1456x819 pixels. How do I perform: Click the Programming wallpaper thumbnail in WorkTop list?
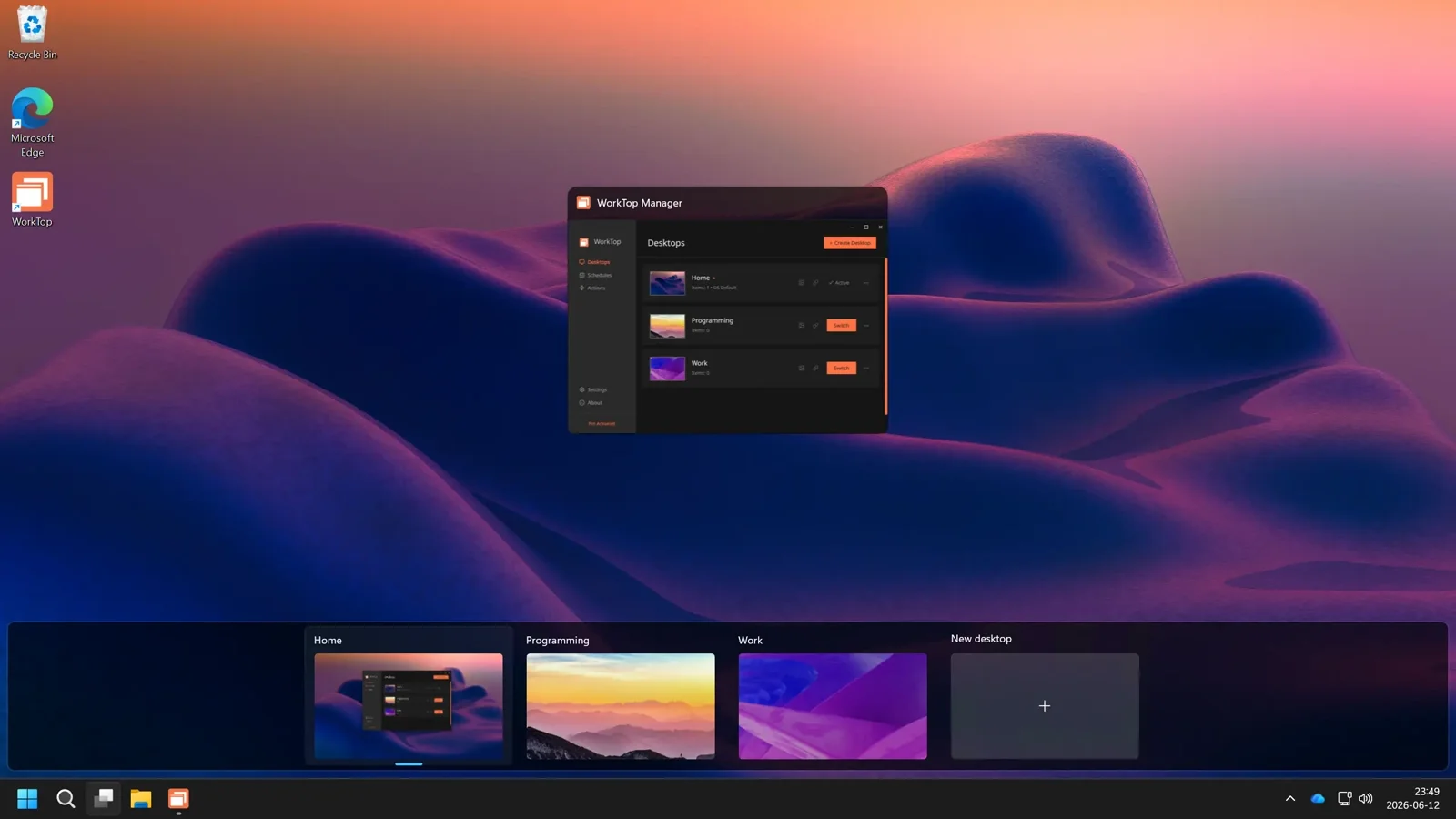pyautogui.click(x=667, y=326)
